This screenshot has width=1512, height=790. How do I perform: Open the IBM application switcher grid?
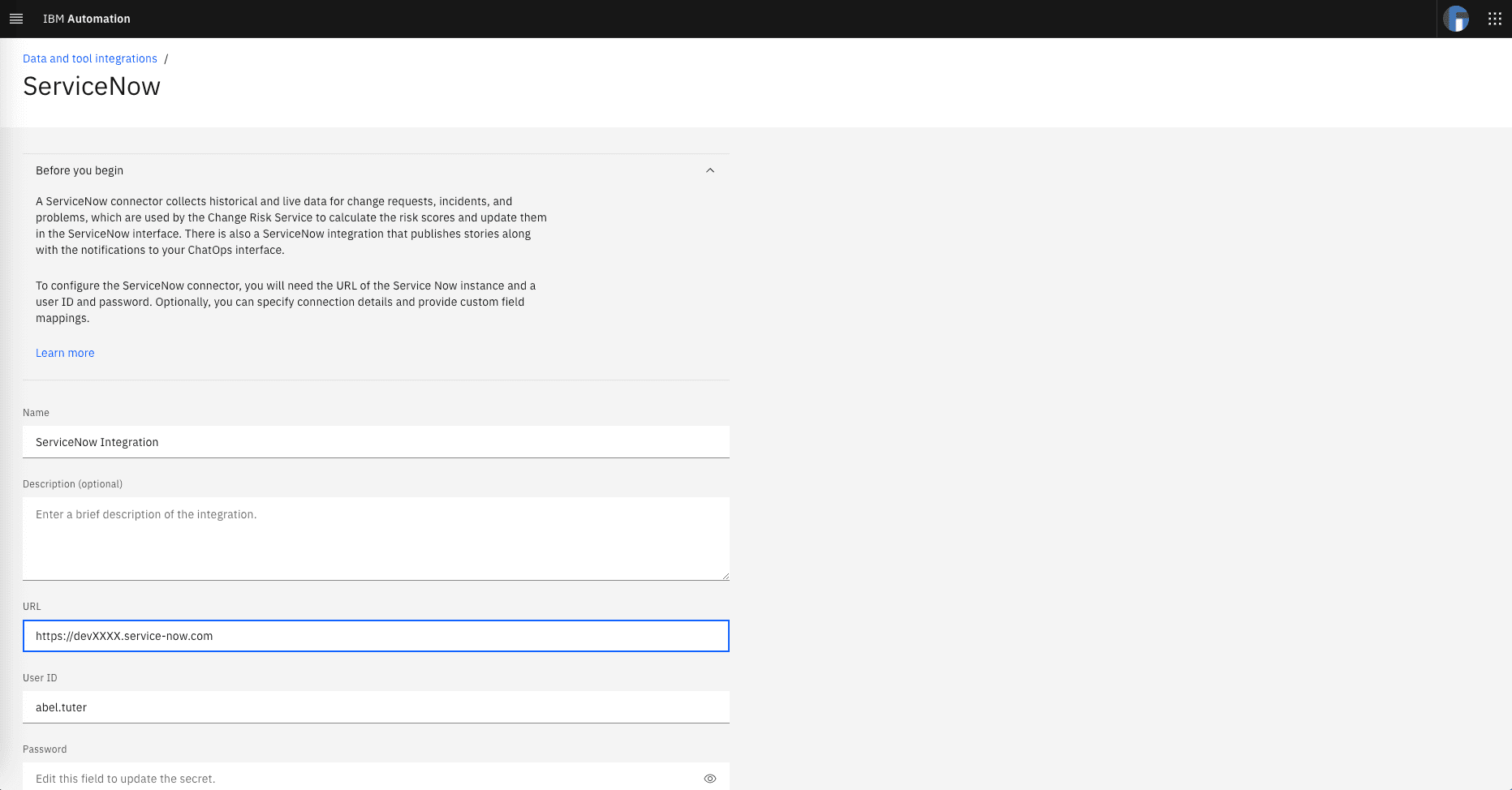coord(1494,18)
